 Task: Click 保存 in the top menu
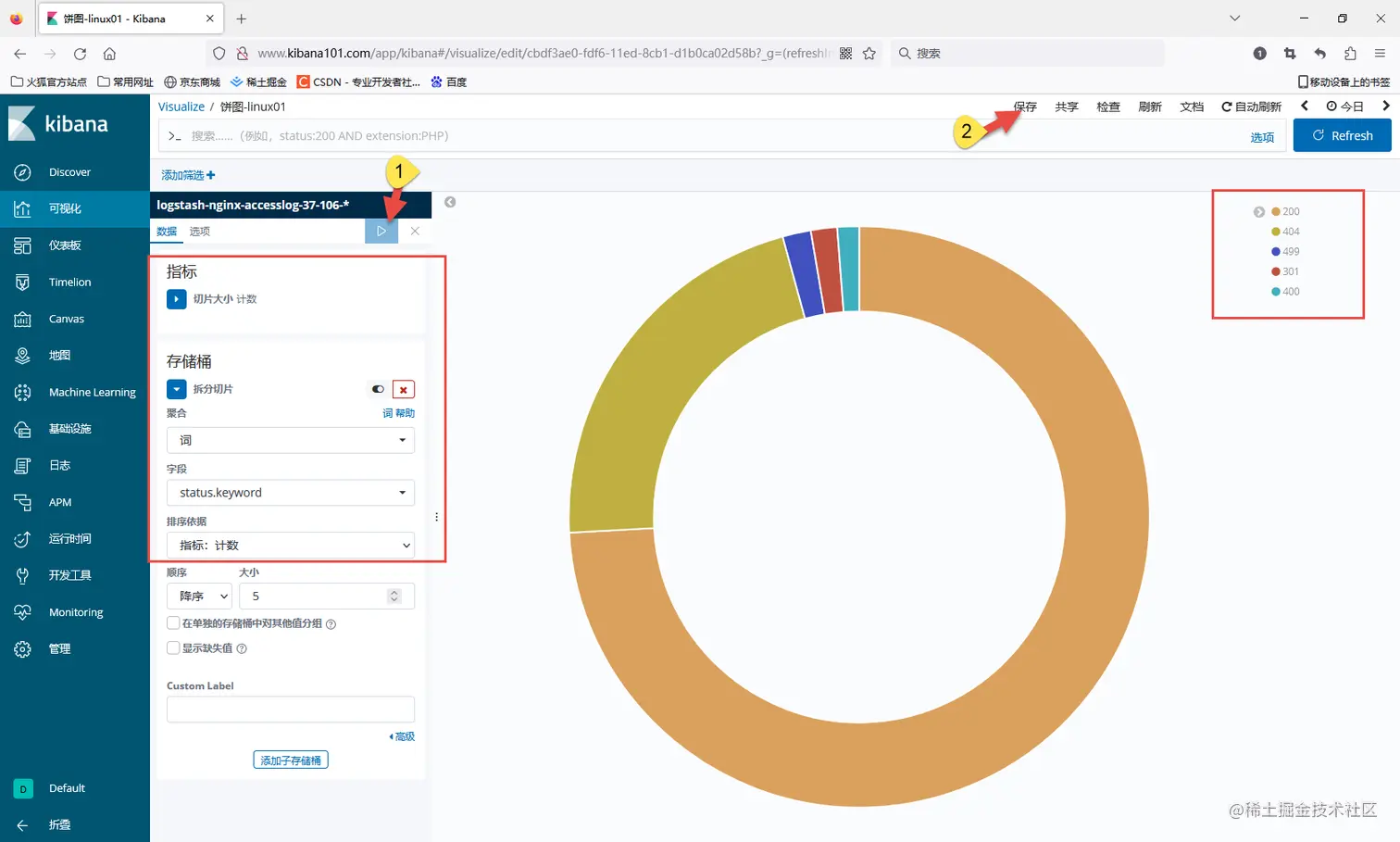coord(1025,107)
